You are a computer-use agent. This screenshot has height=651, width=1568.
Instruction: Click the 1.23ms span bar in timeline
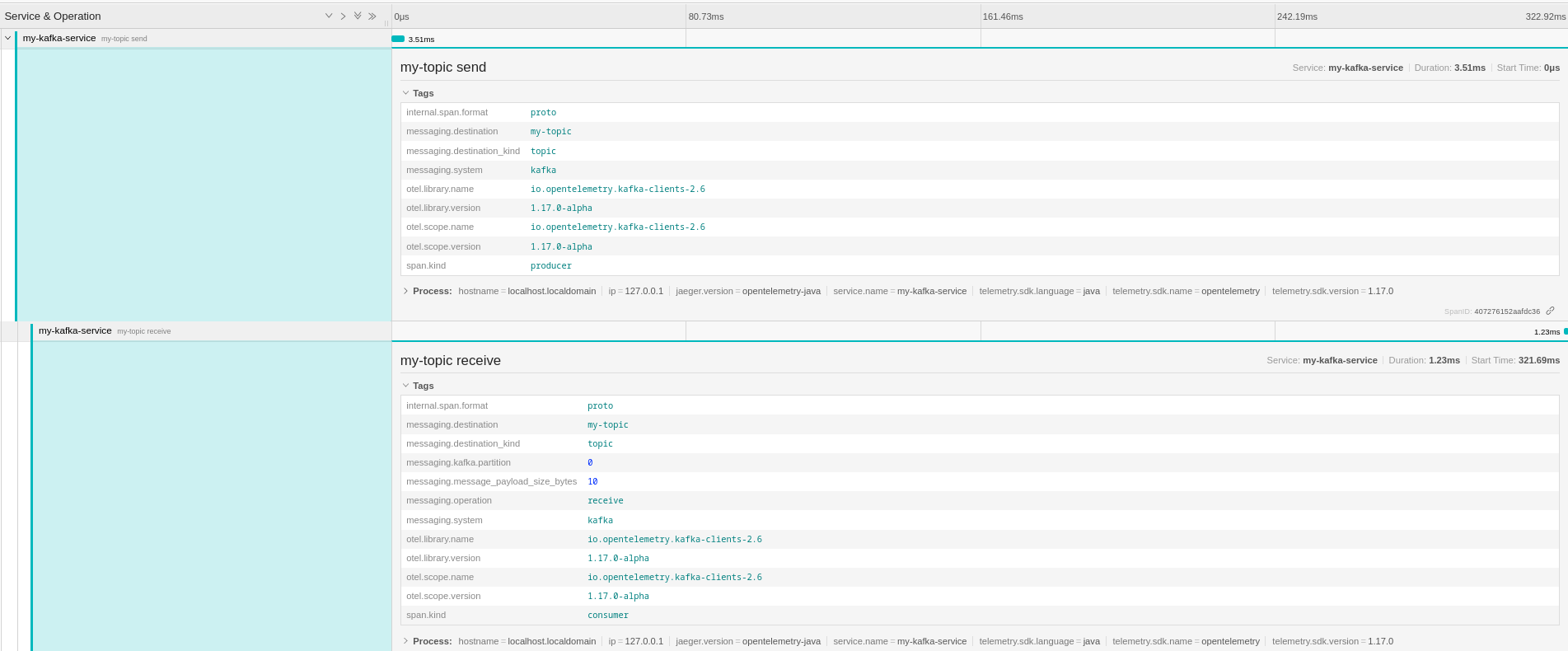coord(1565,331)
